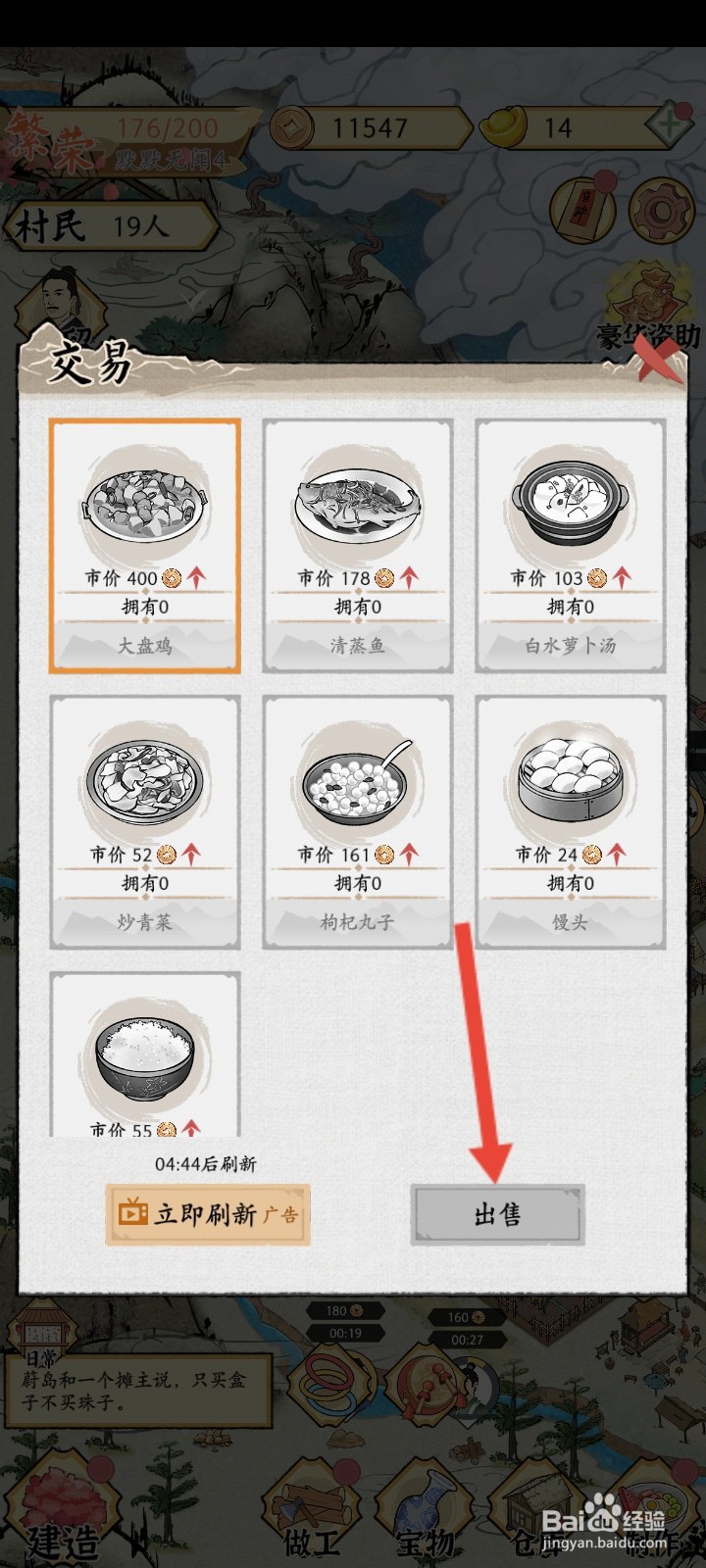Add gold ingots with plus icon
Image resolution: width=706 pixels, height=1568 pixels.
(669, 127)
